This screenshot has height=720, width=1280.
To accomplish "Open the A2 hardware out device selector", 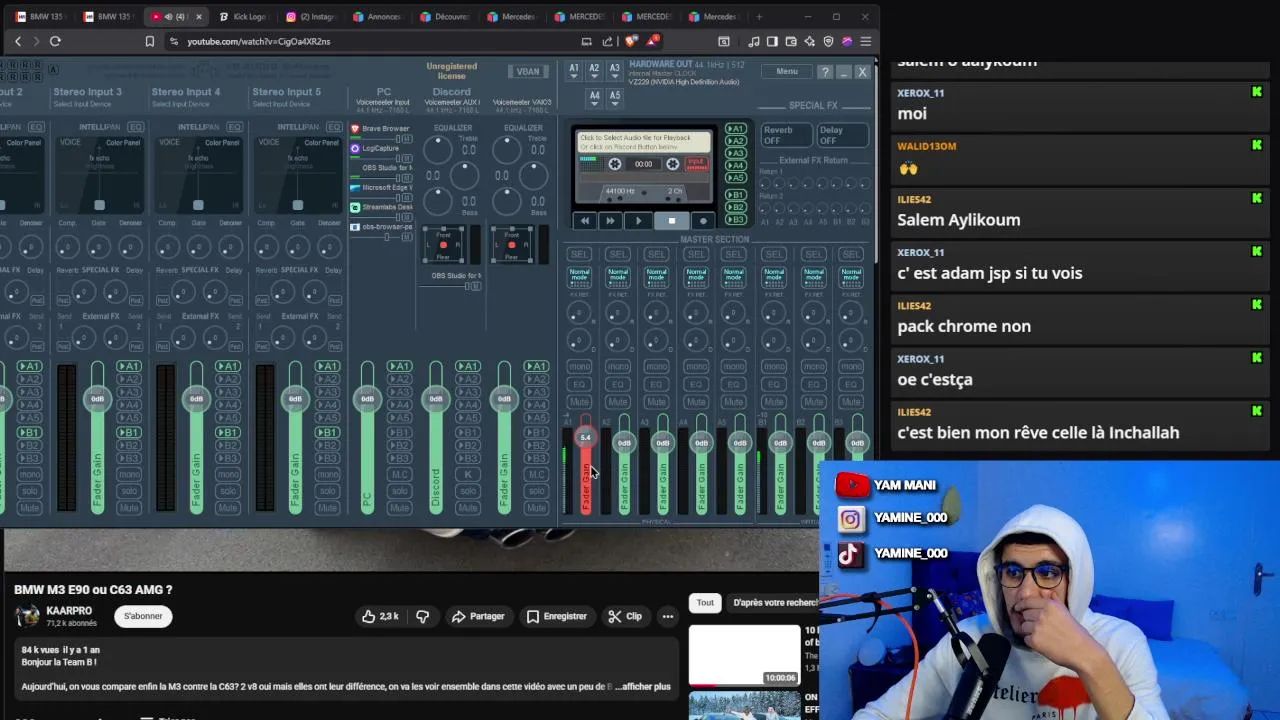I will tap(594, 69).
